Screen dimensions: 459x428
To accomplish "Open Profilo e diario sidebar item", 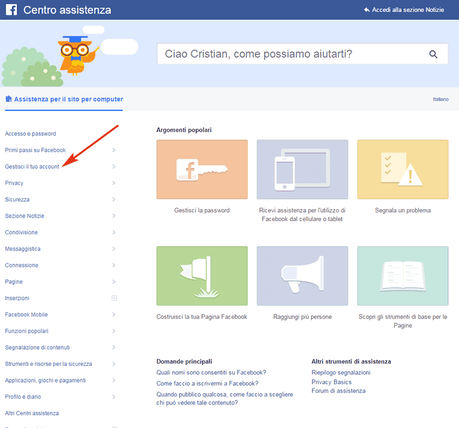I will pos(23,397).
